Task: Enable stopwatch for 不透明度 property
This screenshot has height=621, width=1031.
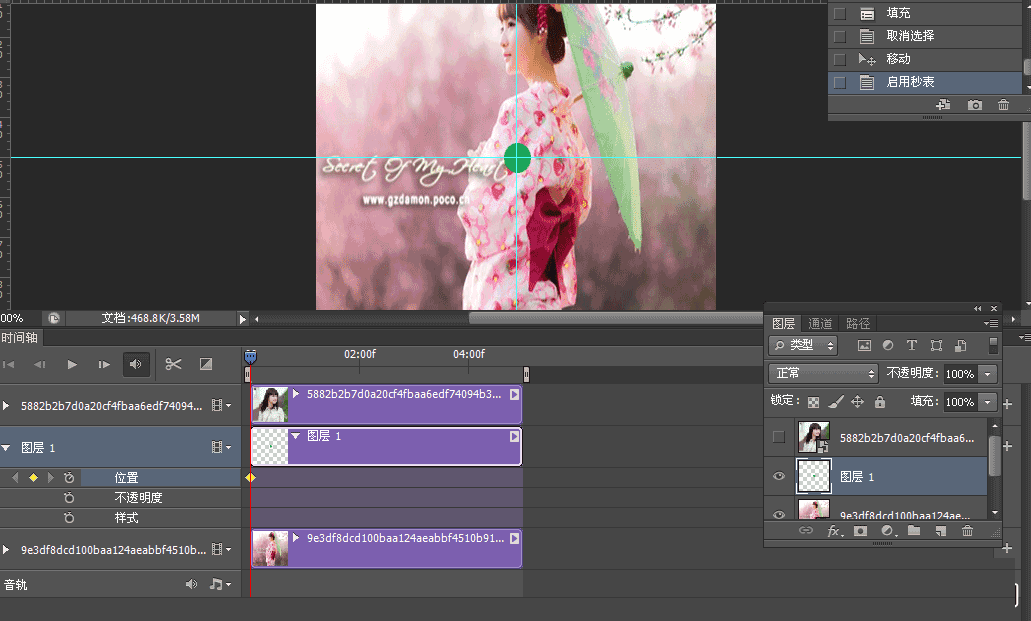Action: (69, 498)
